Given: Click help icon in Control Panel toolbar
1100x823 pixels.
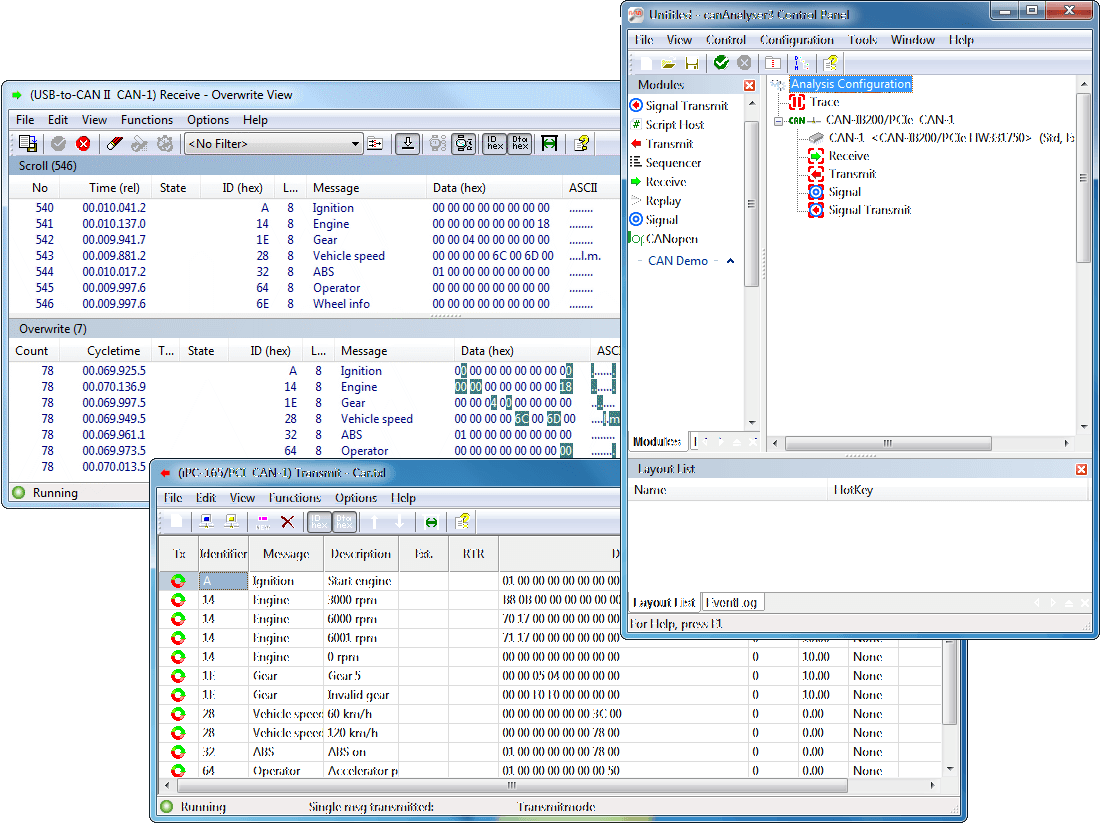Looking at the screenshot, I should 831,63.
